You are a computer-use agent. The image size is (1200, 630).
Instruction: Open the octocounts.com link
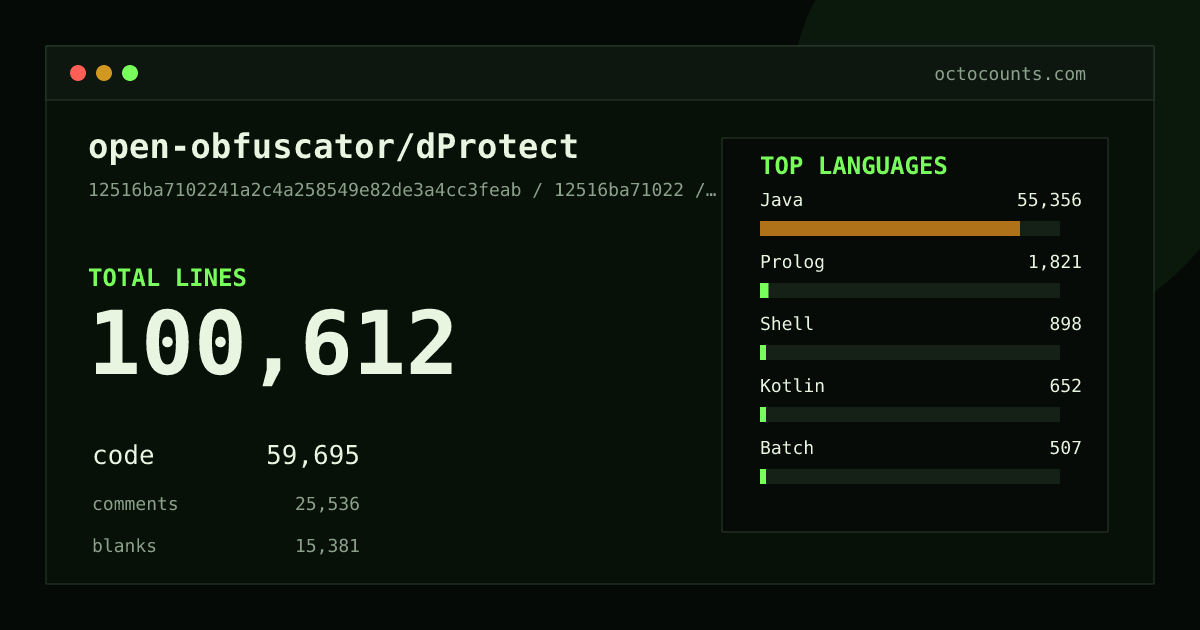pyautogui.click(x=1010, y=74)
